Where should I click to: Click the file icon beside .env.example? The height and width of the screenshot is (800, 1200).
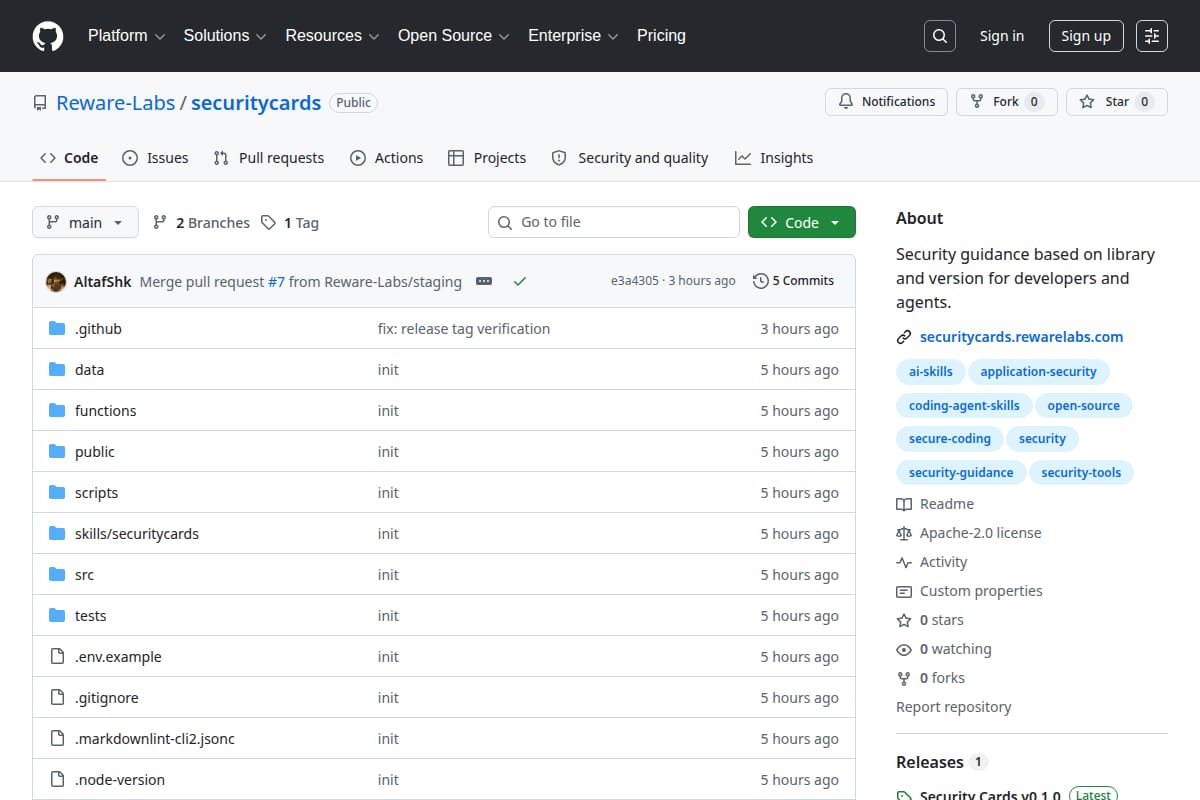57,656
